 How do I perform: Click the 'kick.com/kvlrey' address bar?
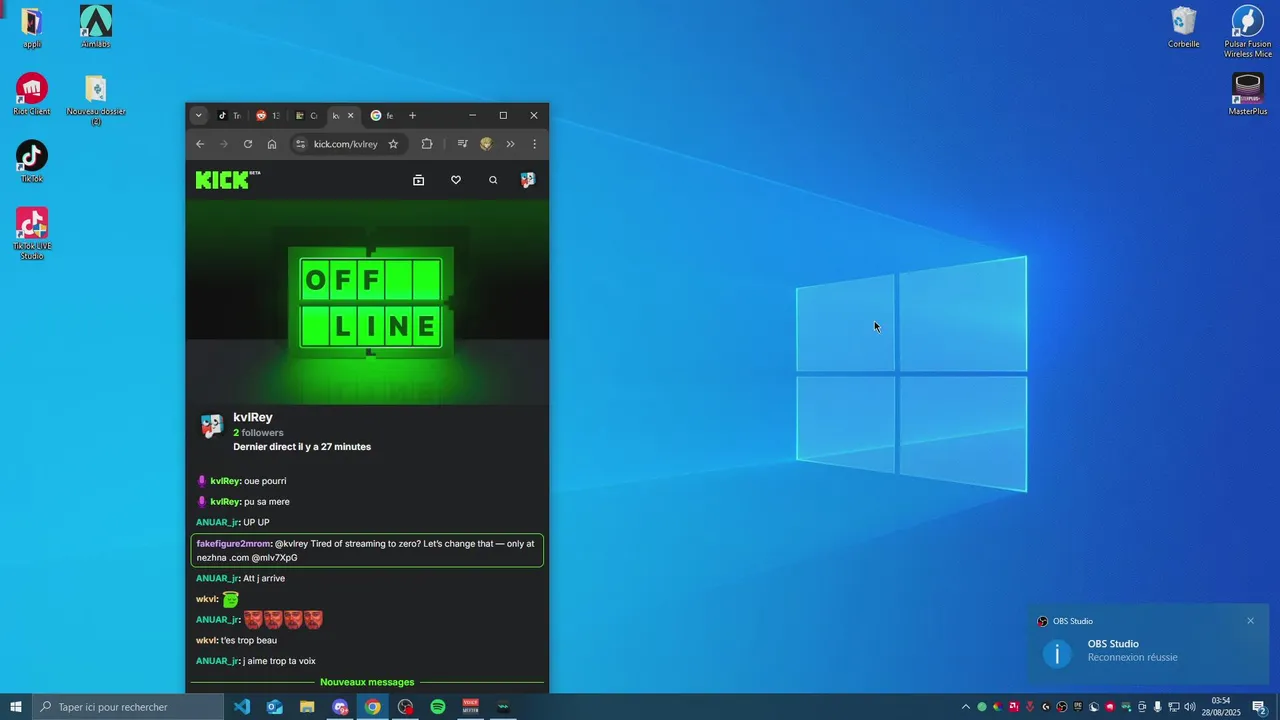pos(346,144)
